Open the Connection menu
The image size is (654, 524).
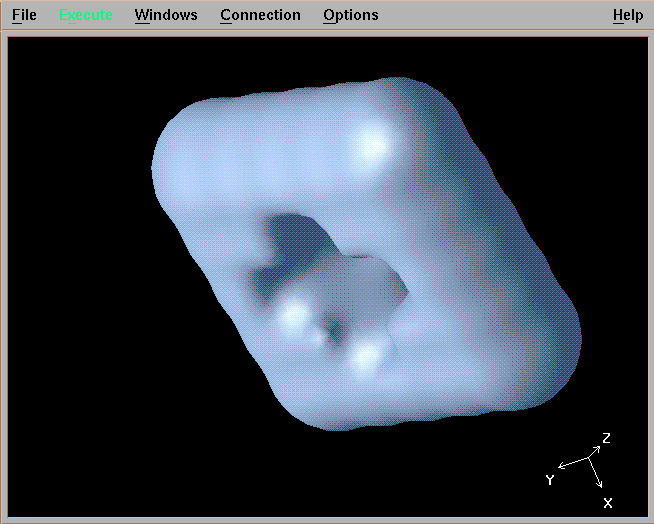tap(260, 15)
